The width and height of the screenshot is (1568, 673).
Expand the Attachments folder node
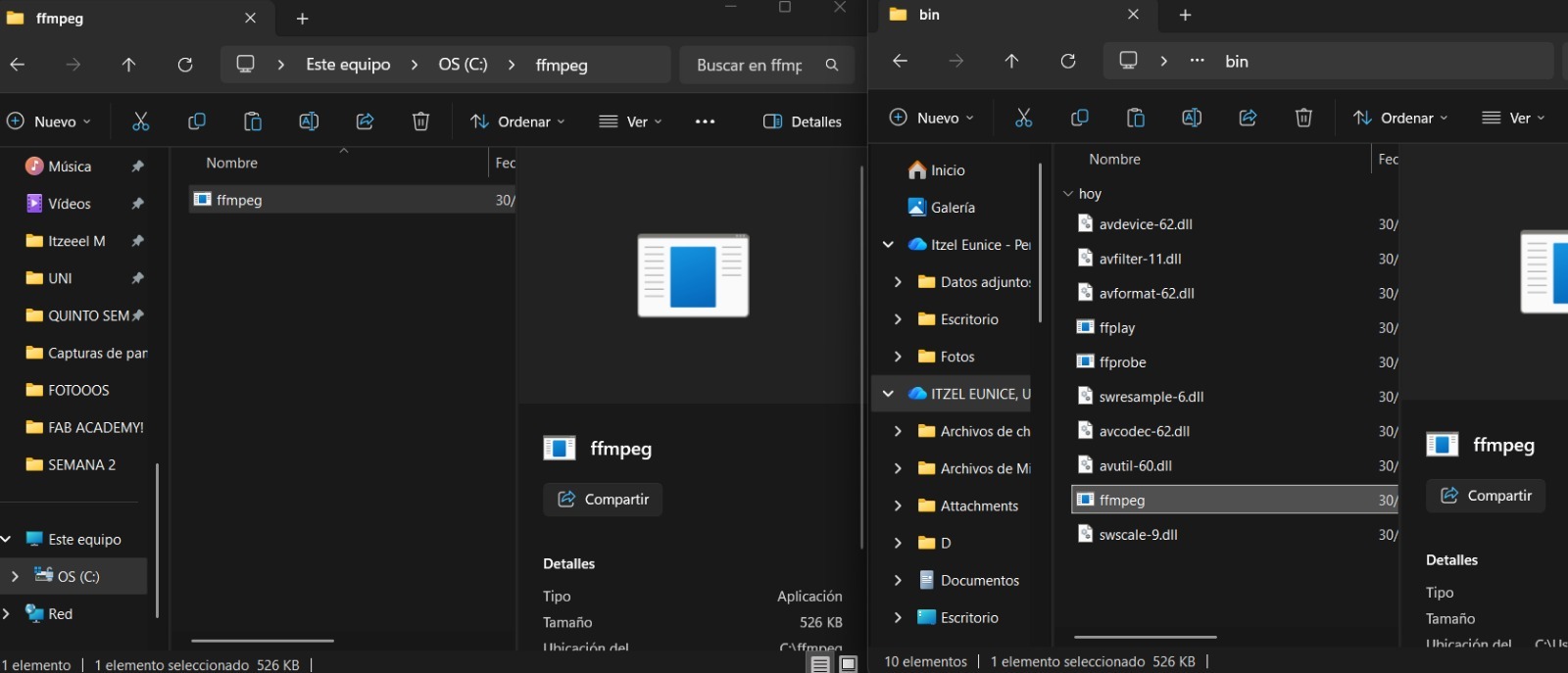(898, 505)
